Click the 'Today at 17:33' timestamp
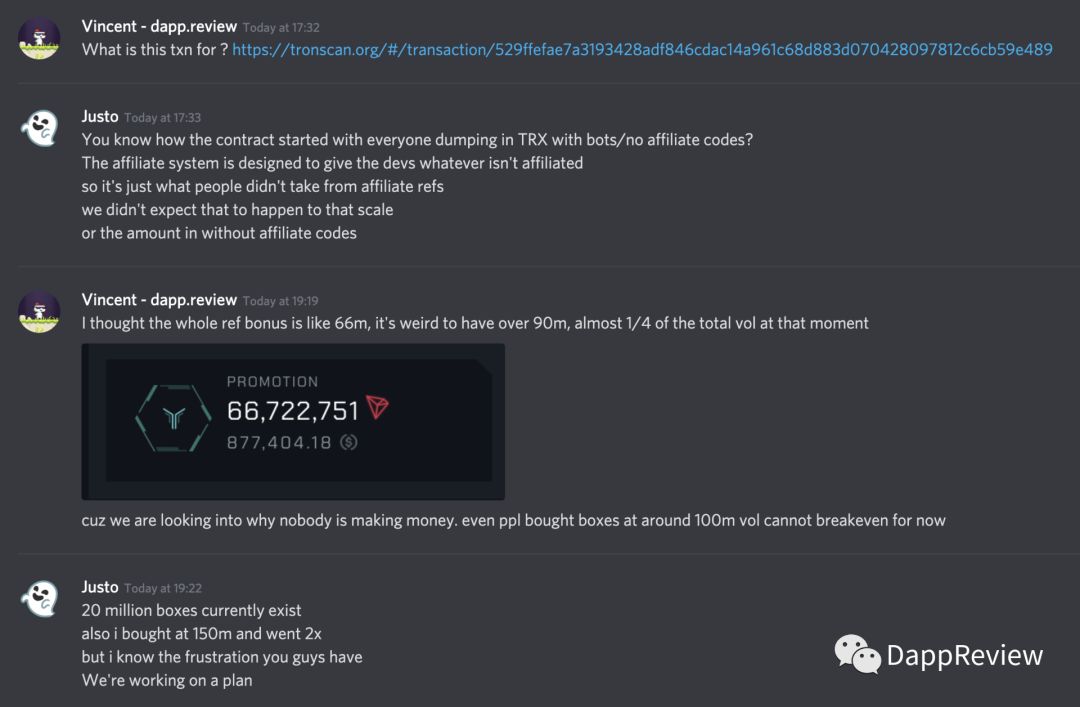Screen dimensions: 1080x707 tap(163, 118)
